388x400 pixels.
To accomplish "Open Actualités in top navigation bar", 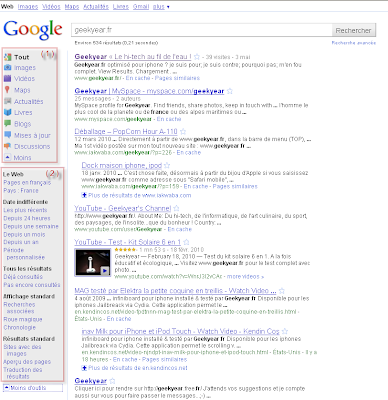I will pos(96,7).
